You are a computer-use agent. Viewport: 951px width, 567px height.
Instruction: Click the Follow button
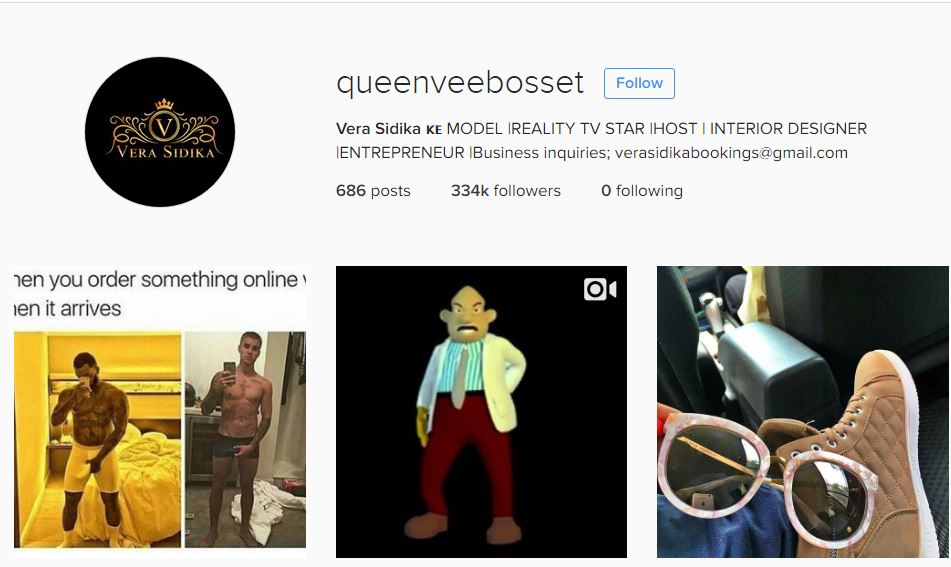tap(639, 83)
